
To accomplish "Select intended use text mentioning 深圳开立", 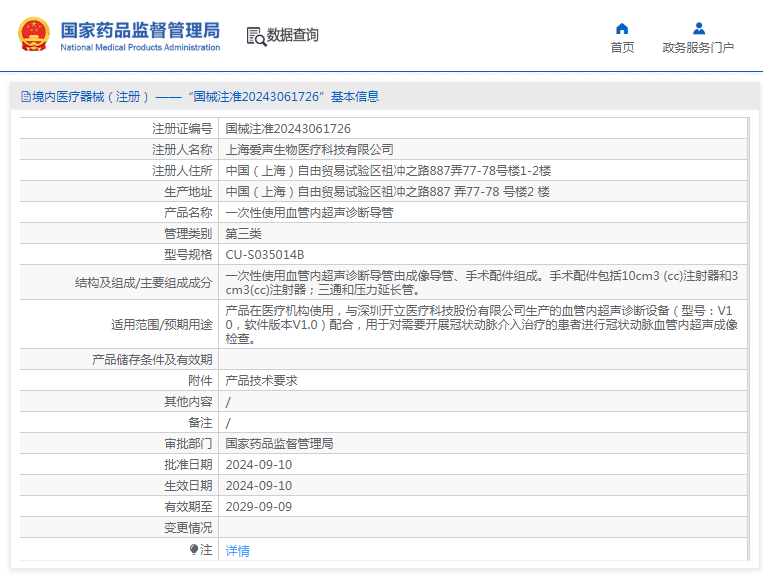I will (482, 324).
